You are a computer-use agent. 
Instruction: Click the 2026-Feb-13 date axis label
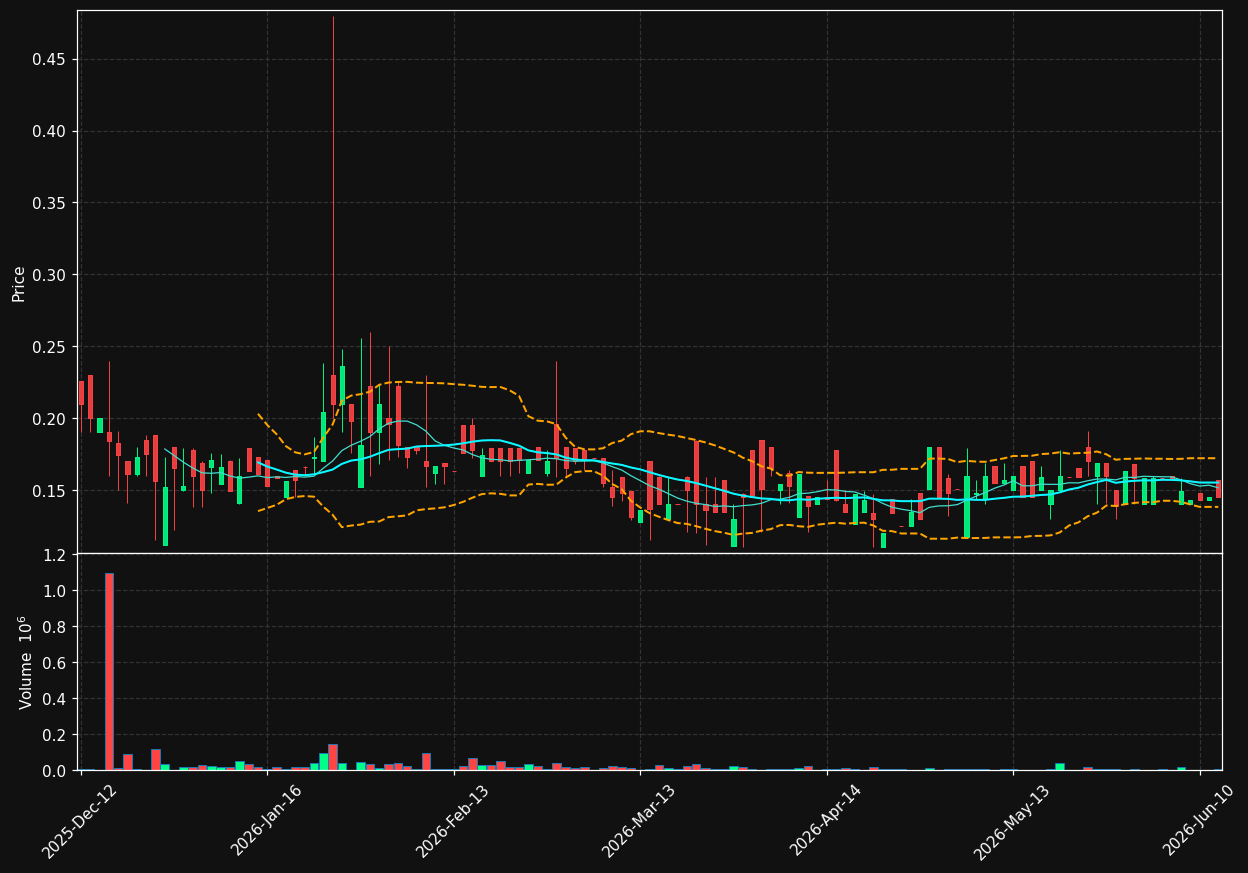[x=452, y=821]
